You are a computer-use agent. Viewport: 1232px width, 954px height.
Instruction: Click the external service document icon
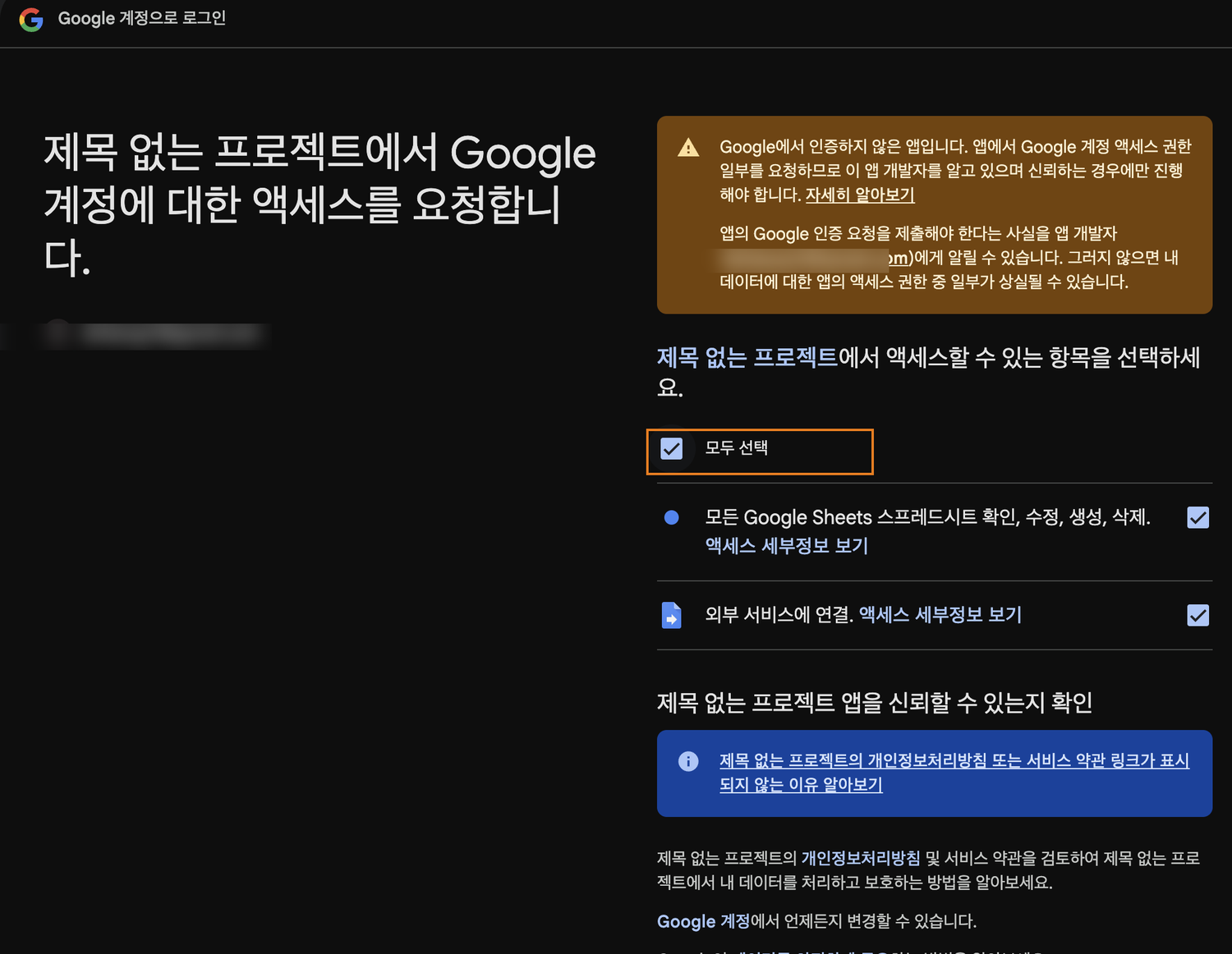pyautogui.click(x=671, y=615)
